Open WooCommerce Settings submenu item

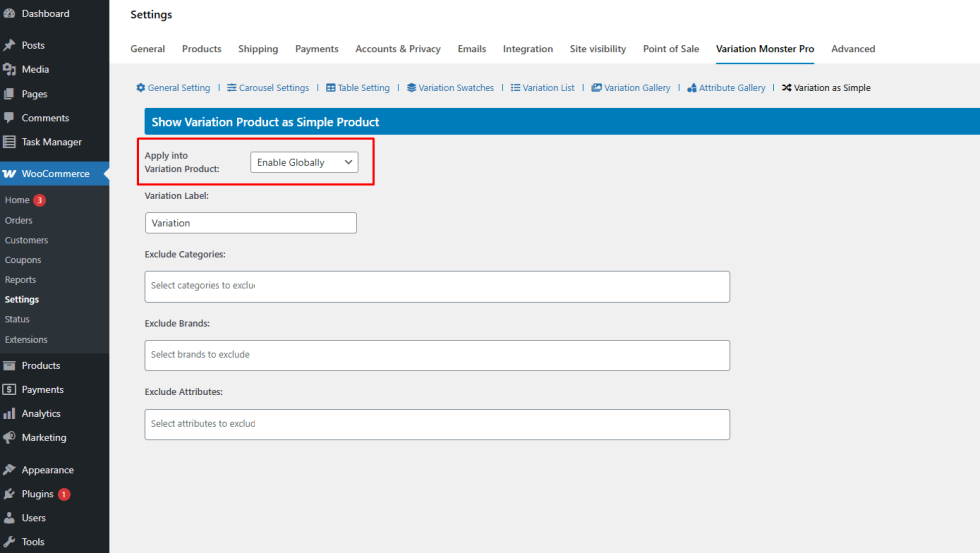pos(22,299)
